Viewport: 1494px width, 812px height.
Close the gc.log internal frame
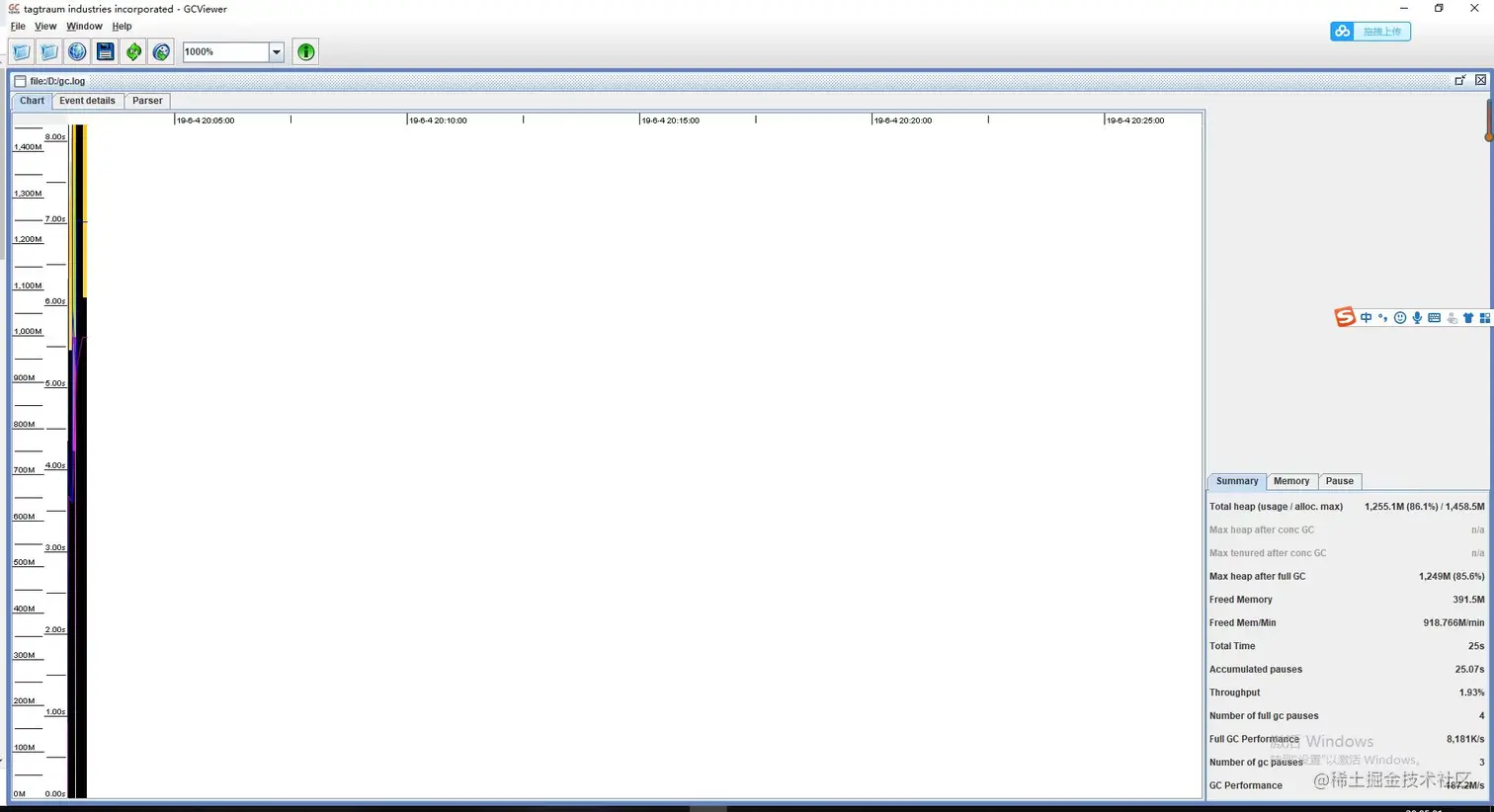(x=1480, y=80)
